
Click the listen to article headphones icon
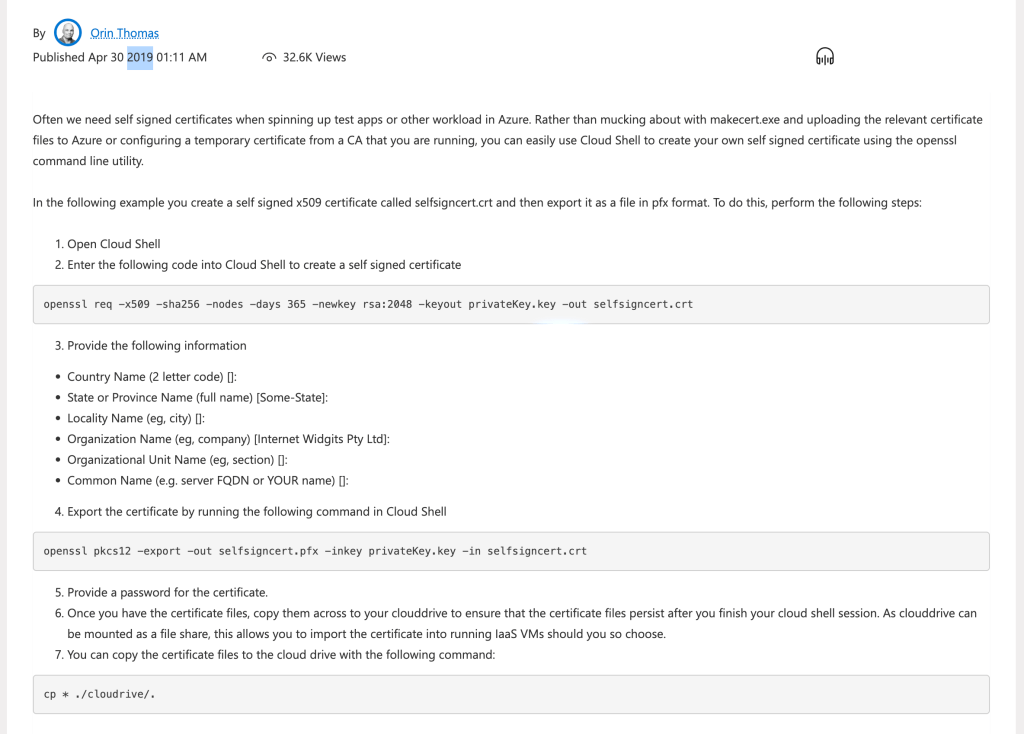coord(825,57)
